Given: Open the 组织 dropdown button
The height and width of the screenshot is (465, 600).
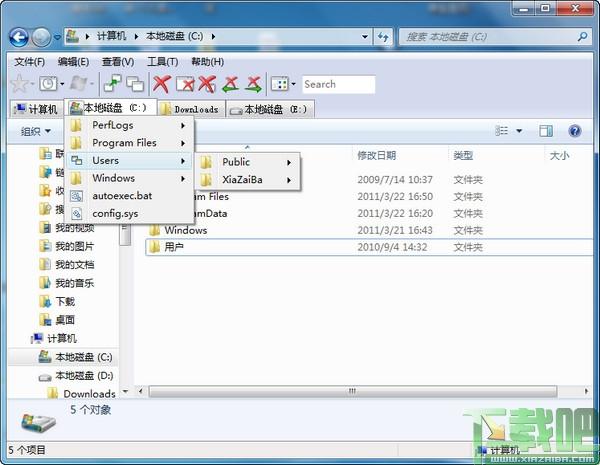Looking at the screenshot, I should pos(36,131).
